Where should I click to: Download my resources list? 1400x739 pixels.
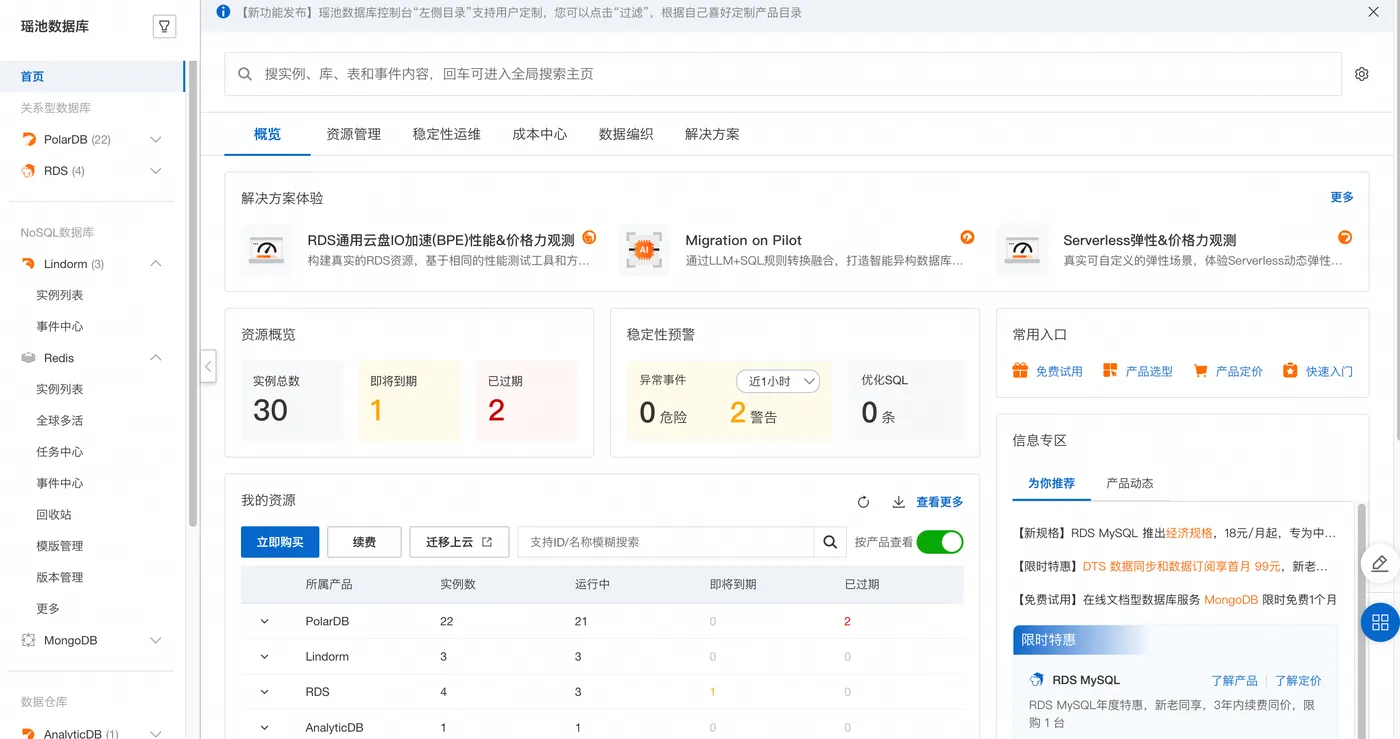click(898, 502)
